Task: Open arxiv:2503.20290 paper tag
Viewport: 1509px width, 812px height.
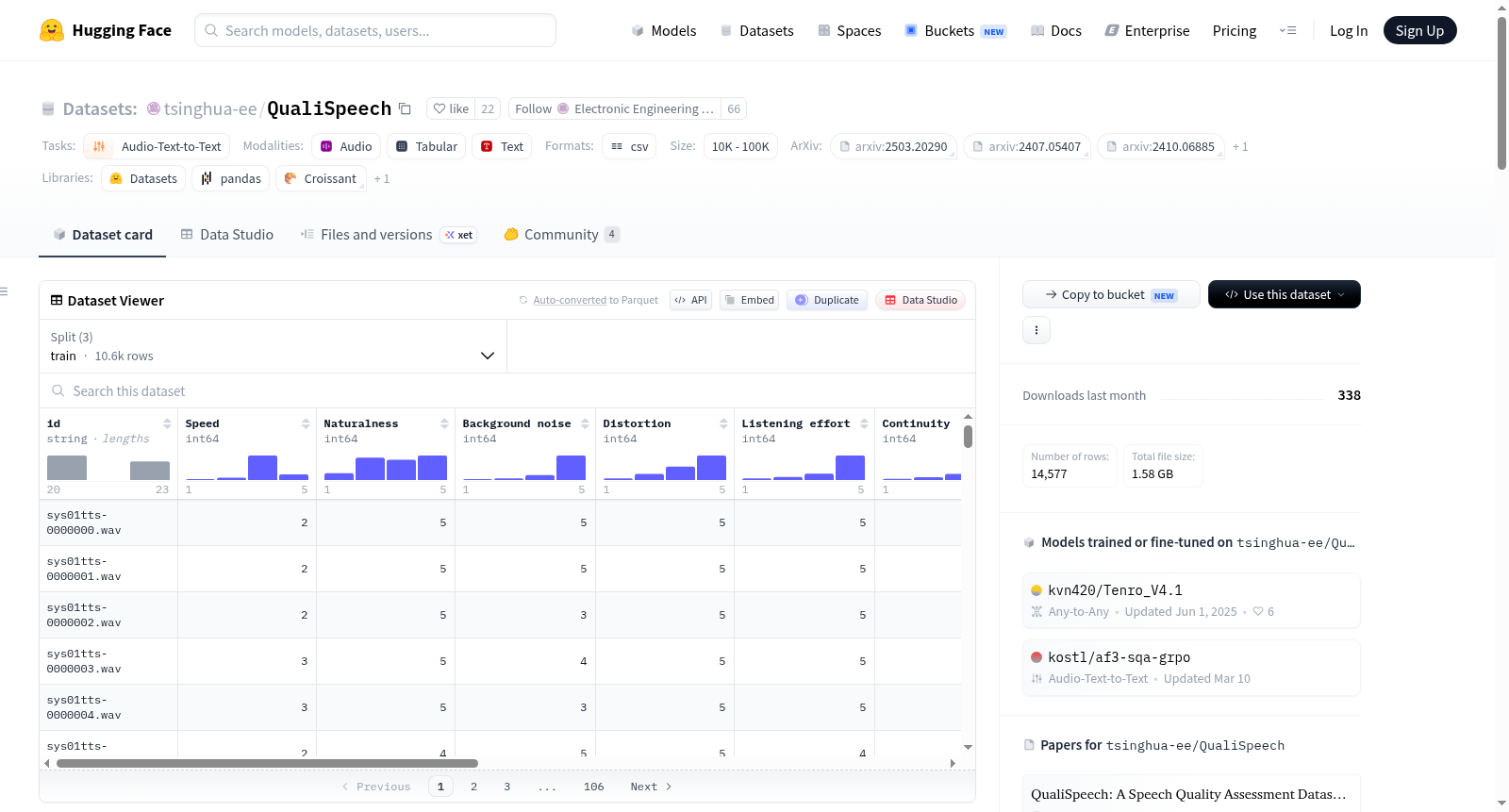Action: (x=893, y=146)
